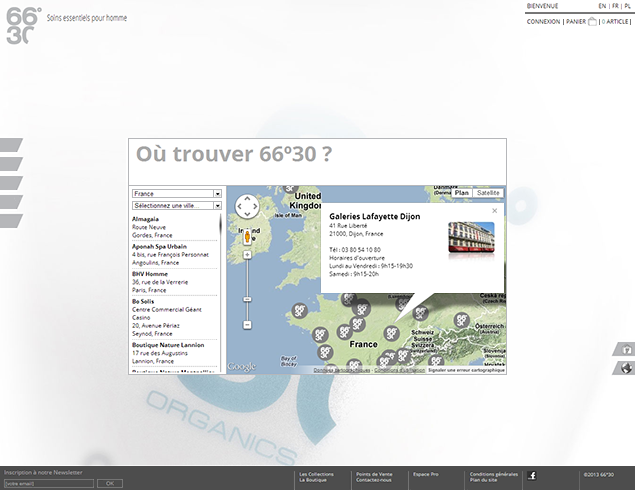Click 'Conditions d'utilisation' map link

click(399, 370)
